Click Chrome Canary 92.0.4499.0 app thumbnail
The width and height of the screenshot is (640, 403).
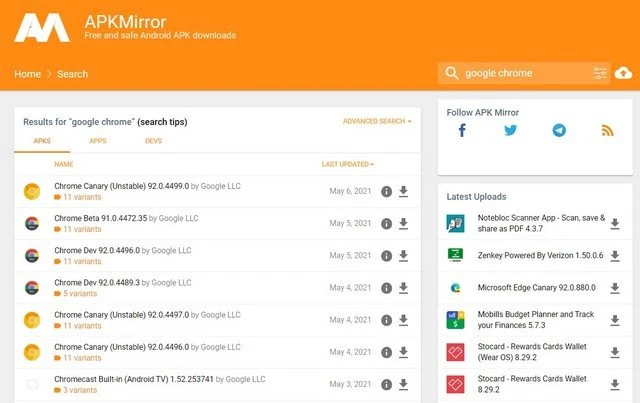tap(32, 191)
